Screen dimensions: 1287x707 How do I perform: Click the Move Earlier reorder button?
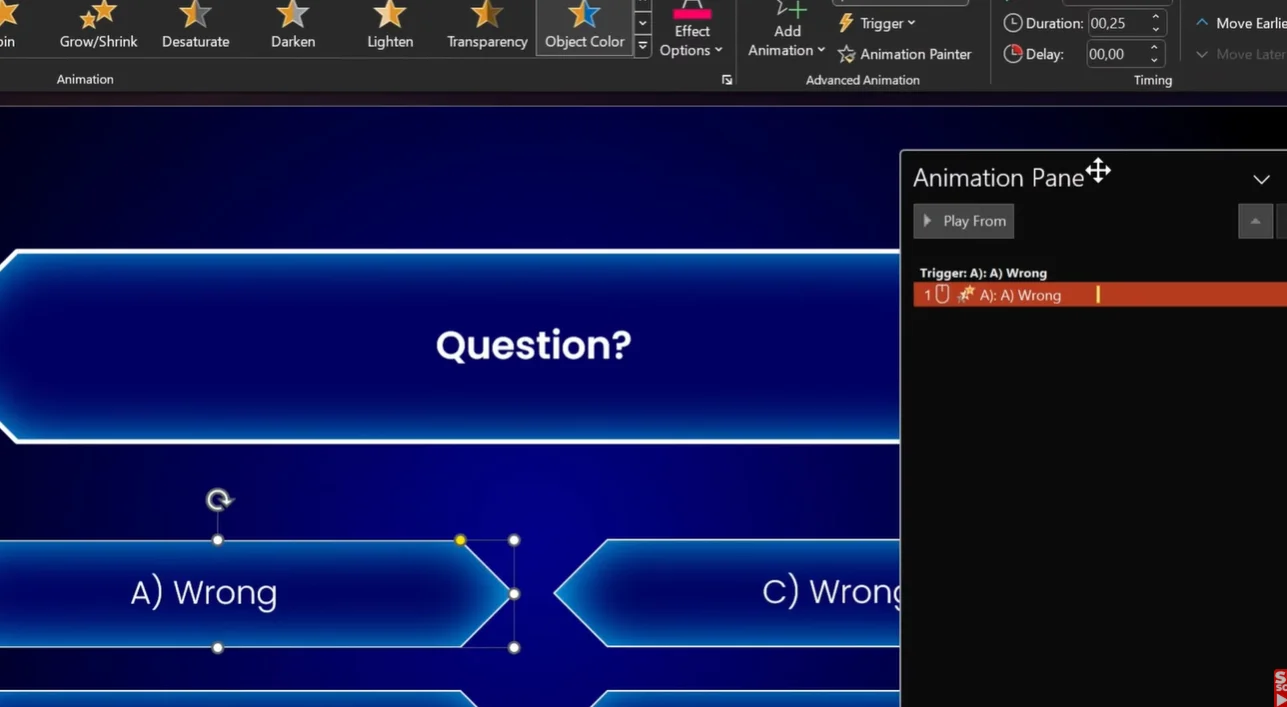click(x=1240, y=23)
